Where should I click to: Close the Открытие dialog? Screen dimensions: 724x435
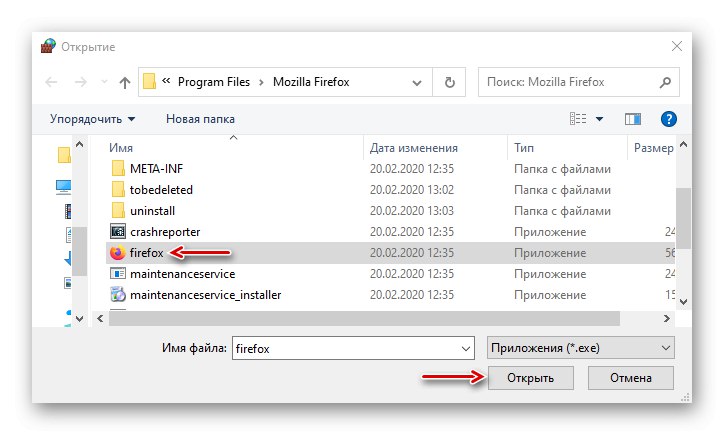point(677,46)
